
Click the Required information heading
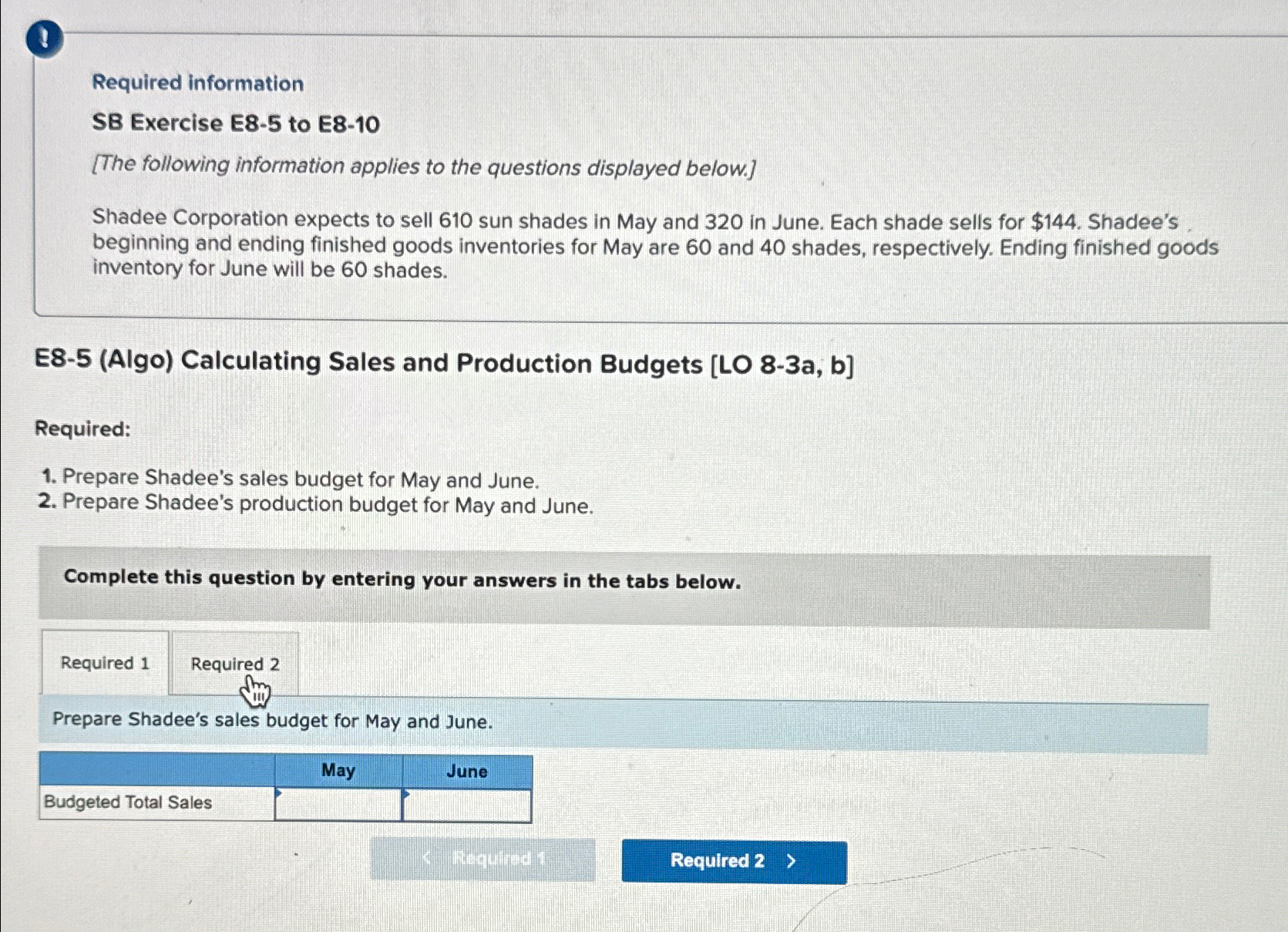(198, 82)
